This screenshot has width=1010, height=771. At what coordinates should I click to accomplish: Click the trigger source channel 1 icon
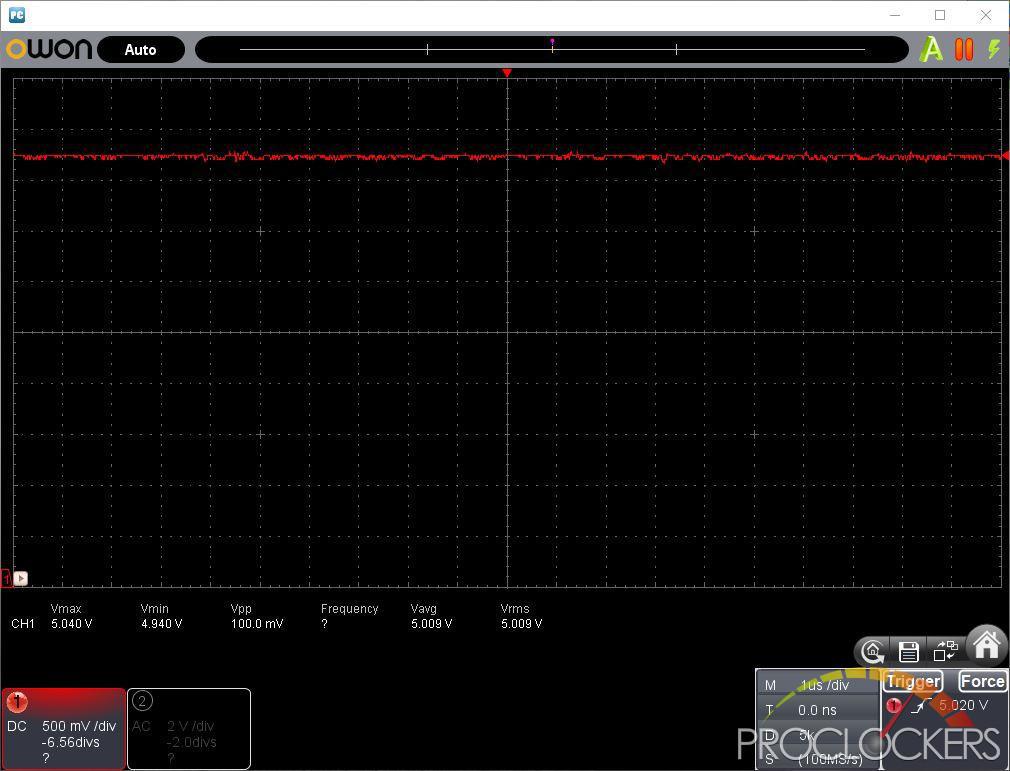click(893, 705)
